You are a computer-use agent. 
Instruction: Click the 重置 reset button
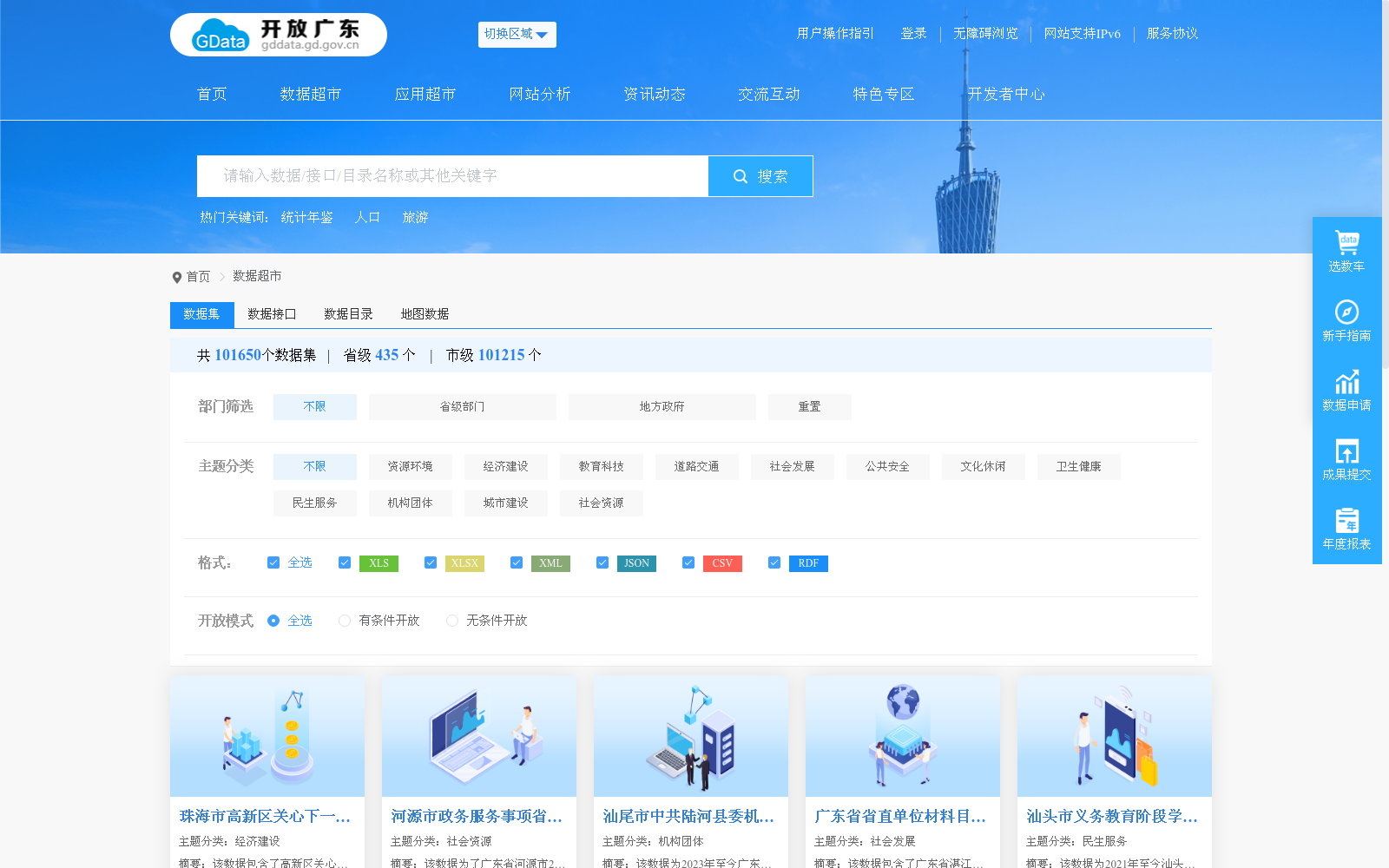809,406
